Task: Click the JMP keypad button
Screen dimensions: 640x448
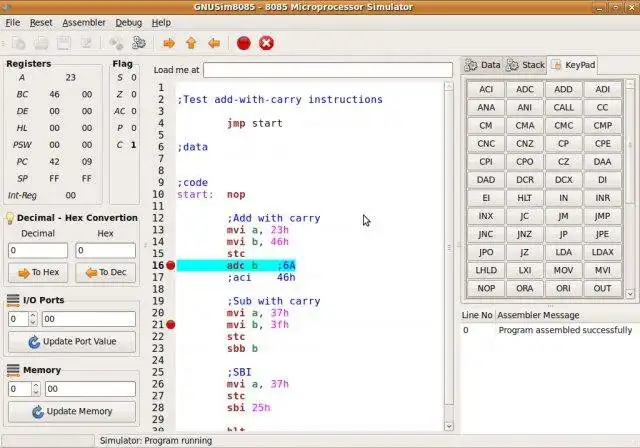Action: 602,216
